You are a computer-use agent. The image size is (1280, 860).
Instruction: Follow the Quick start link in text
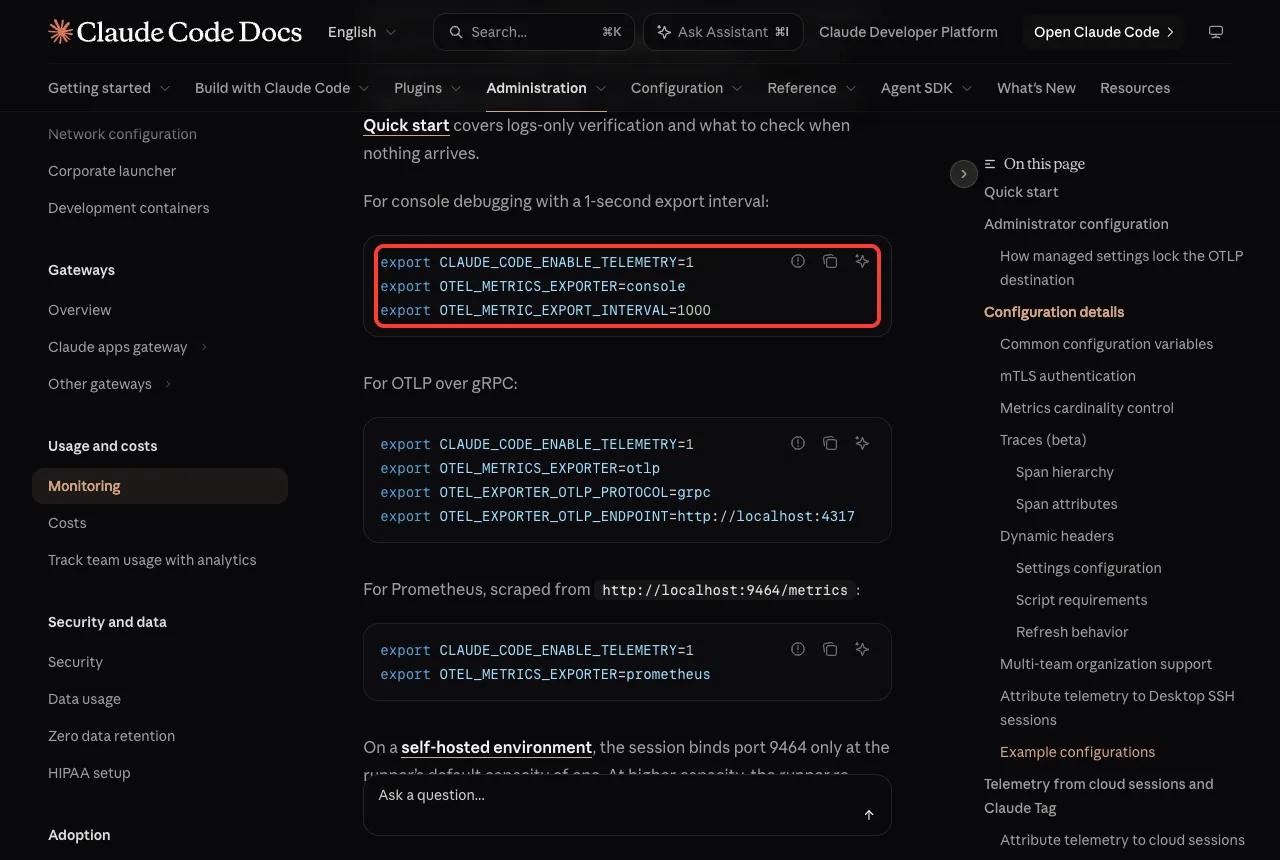pyautogui.click(x=406, y=125)
